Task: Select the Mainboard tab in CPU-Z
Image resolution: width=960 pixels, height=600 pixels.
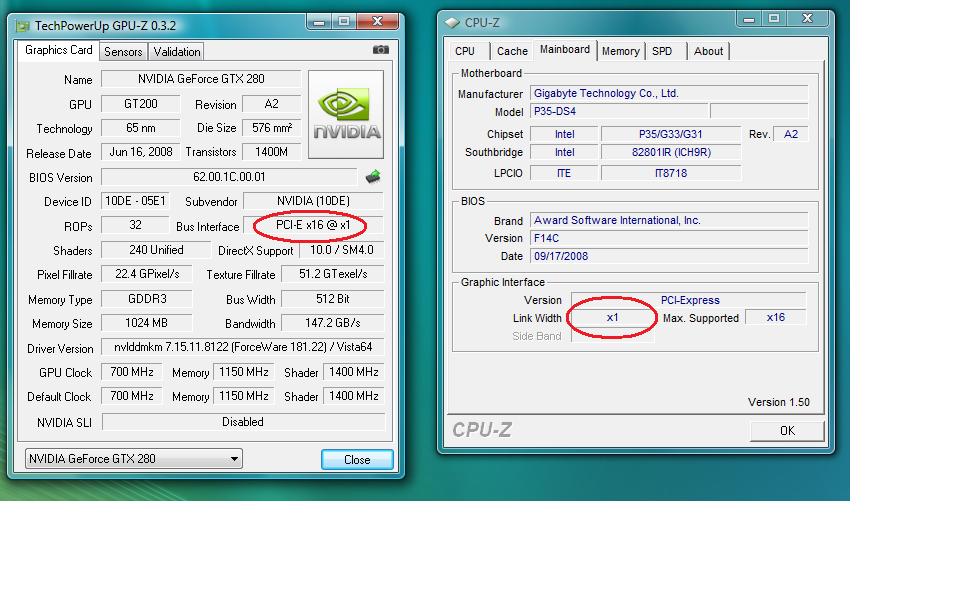Action: pyautogui.click(x=564, y=50)
